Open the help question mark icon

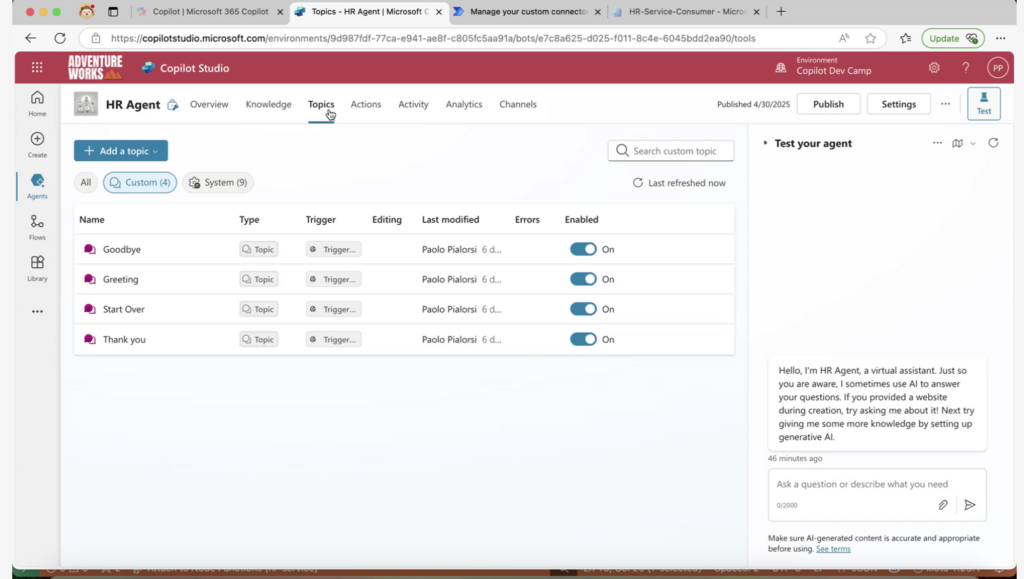pos(965,67)
